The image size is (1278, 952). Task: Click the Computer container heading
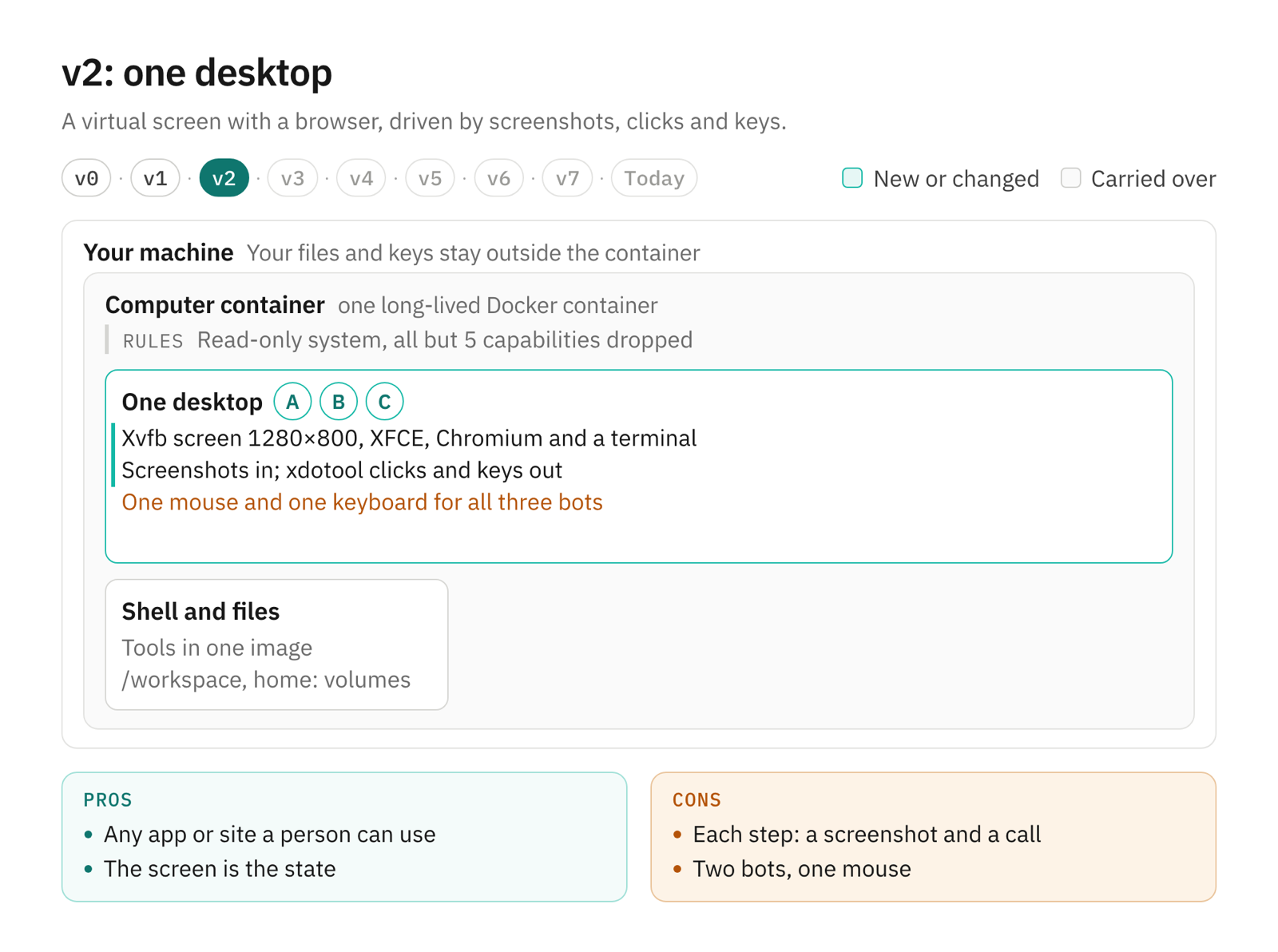point(215,305)
